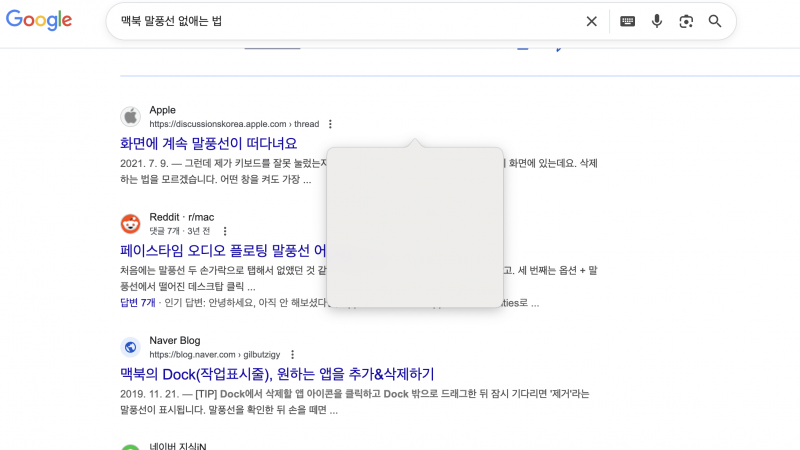The height and width of the screenshot is (450, 800).
Task: Click the empty gray popover bubble
Action: [x=415, y=227]
